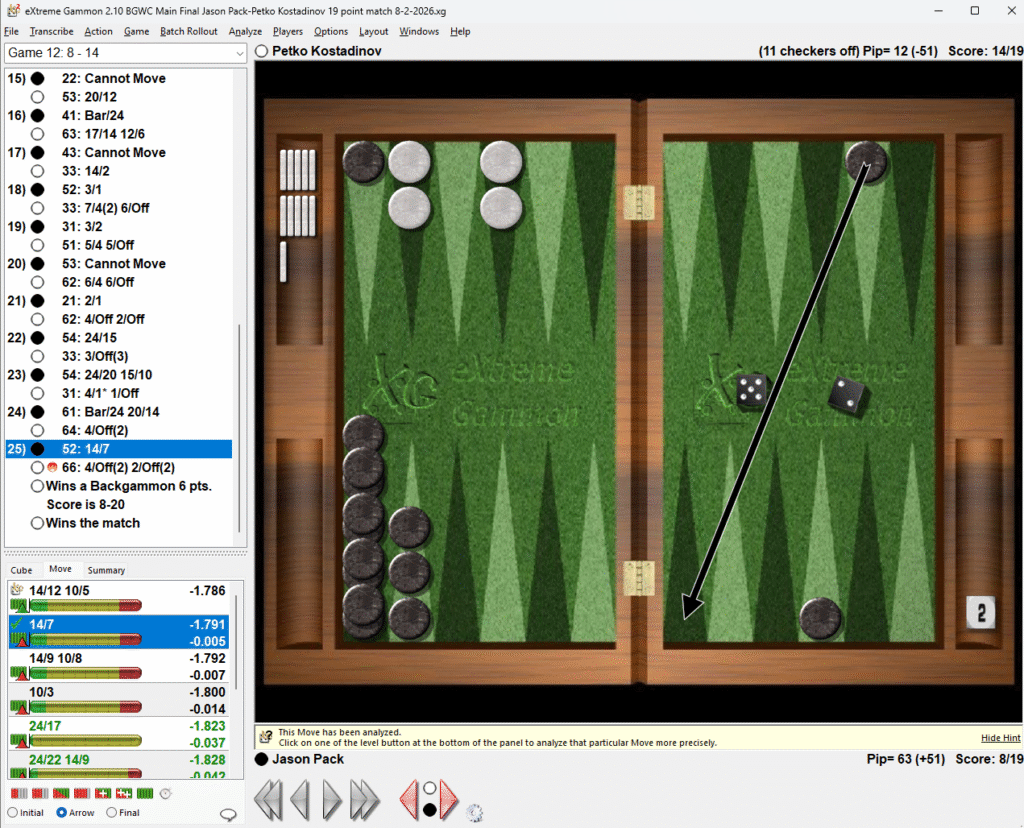Click the single-plus analysis level icon
Screen dimensions: 1024x828
tap(103, 793)
